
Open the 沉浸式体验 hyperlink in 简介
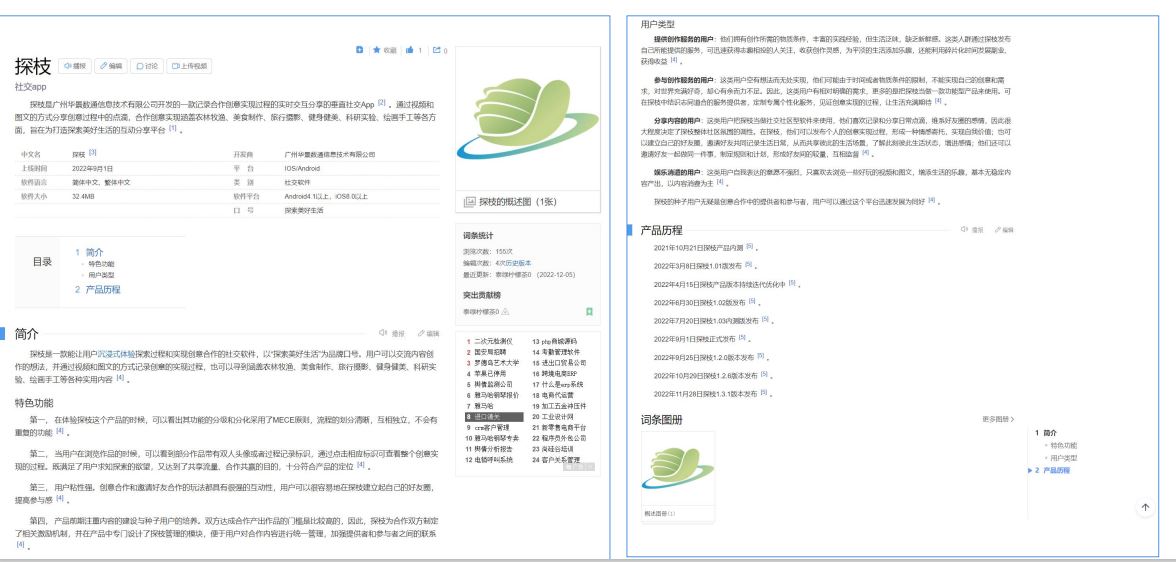pos(116,353)
